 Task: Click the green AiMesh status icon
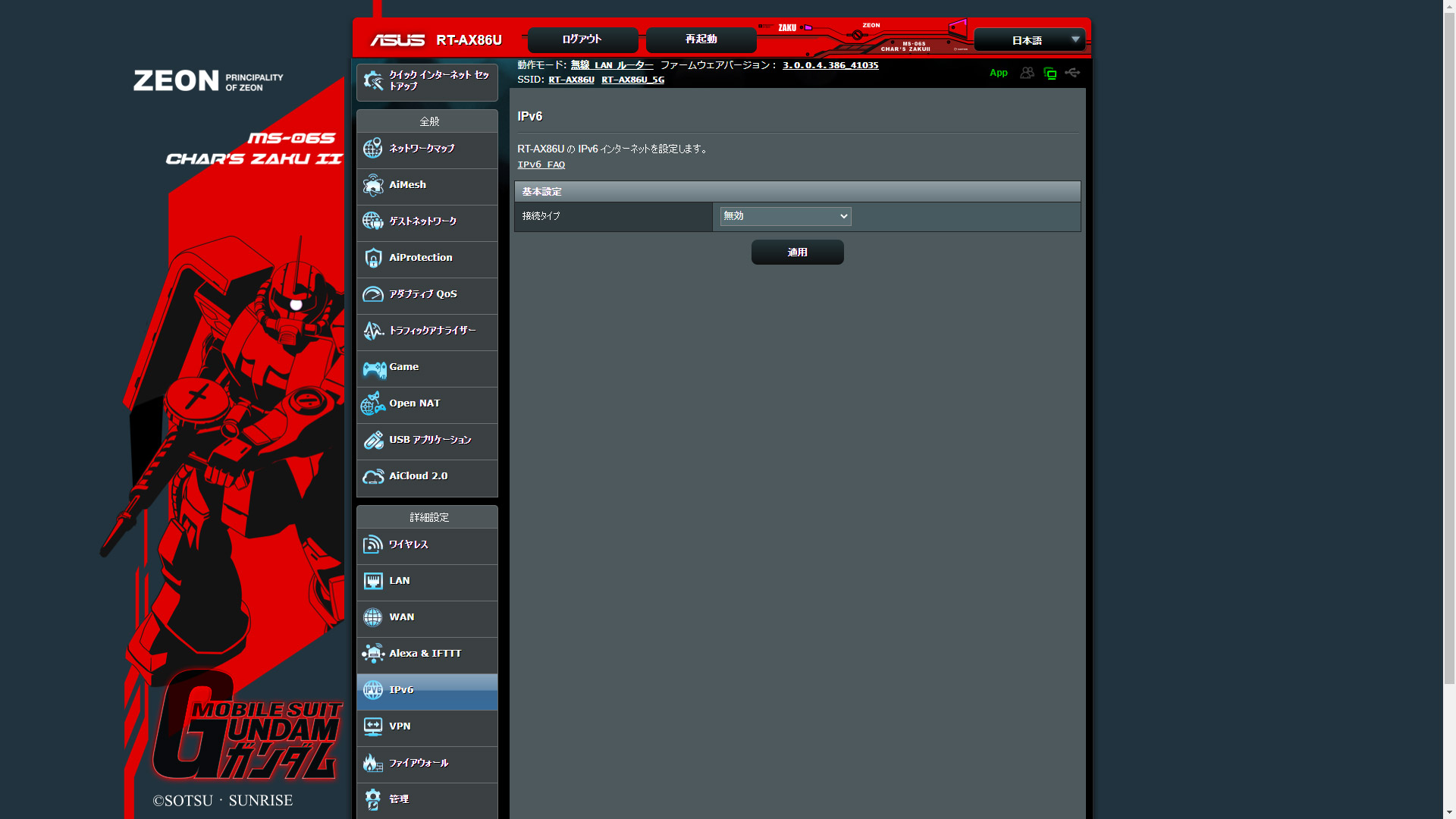pos(1050,74)
